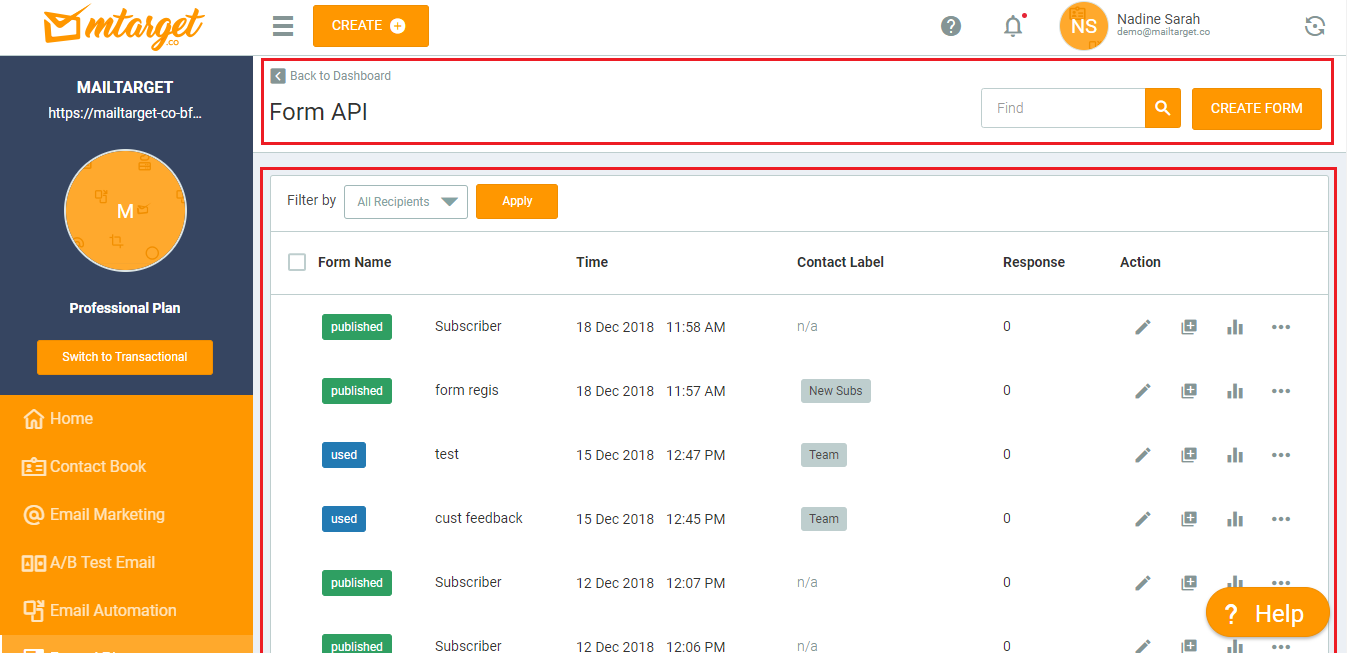This screenshot has width=1347, height=653.
Task: Go Back to Dashboard
Action: (331, 76)
